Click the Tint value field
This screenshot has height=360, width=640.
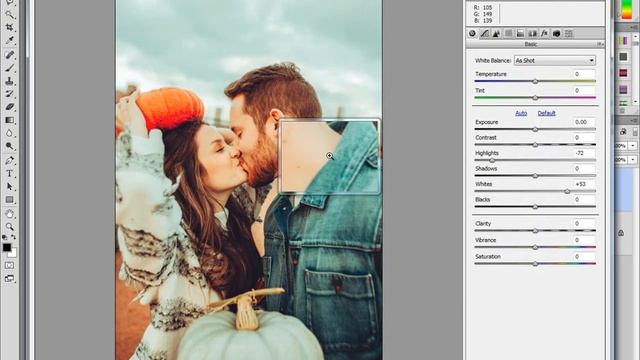tap(584, 90)
